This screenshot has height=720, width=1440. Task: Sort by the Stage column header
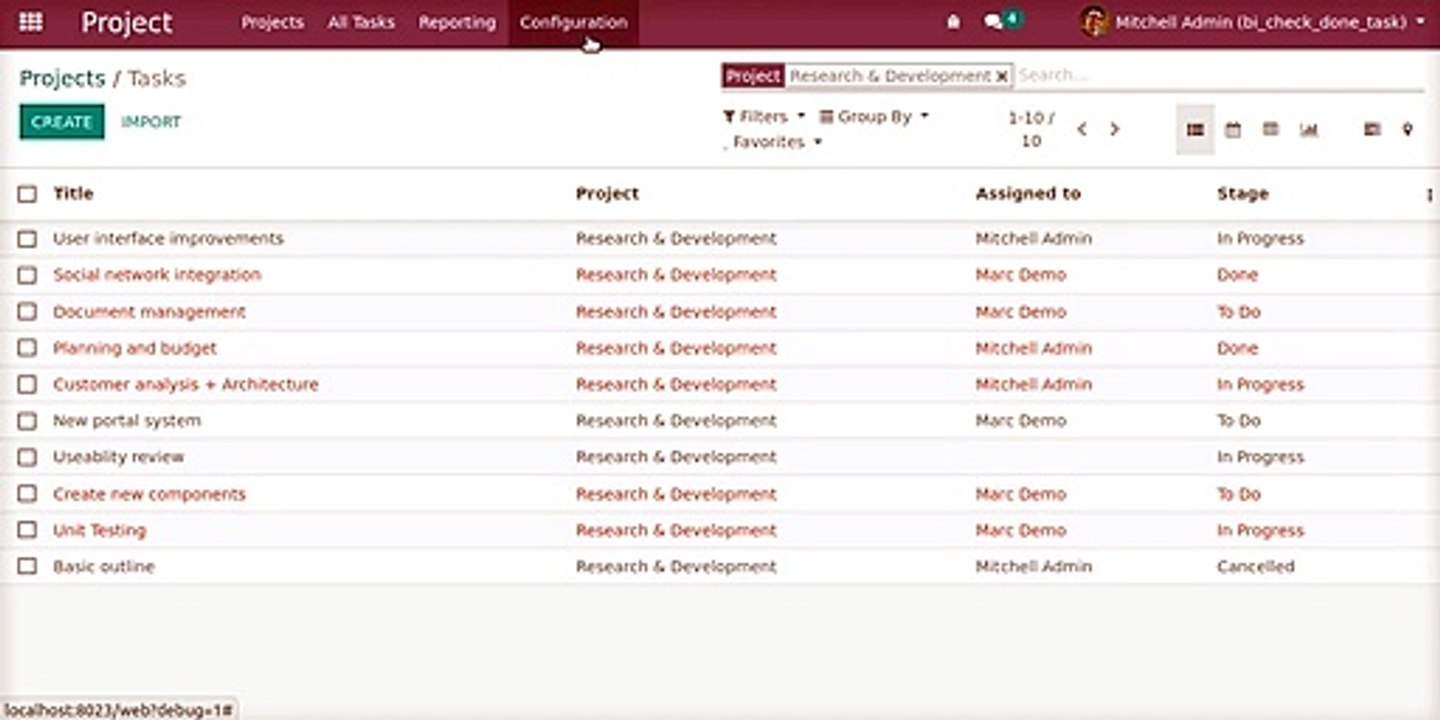click(1243, 194)
